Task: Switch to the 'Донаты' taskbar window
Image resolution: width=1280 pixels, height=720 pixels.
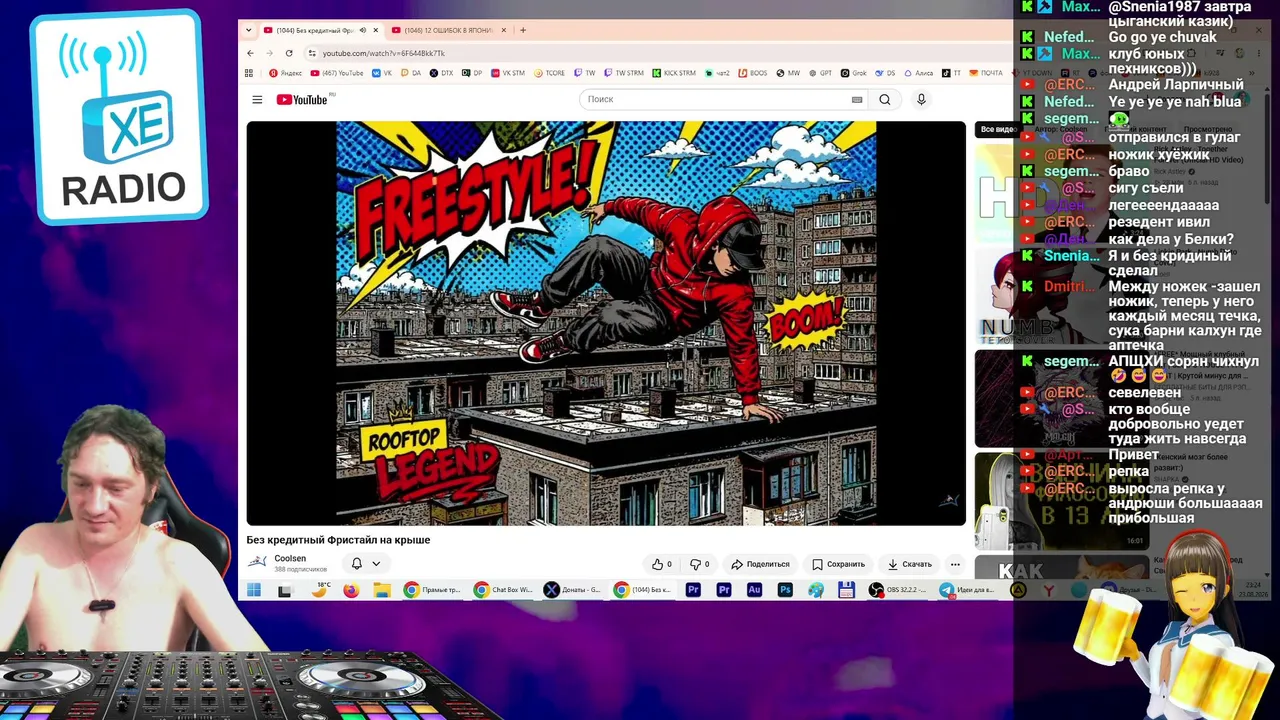Action: 573,590
